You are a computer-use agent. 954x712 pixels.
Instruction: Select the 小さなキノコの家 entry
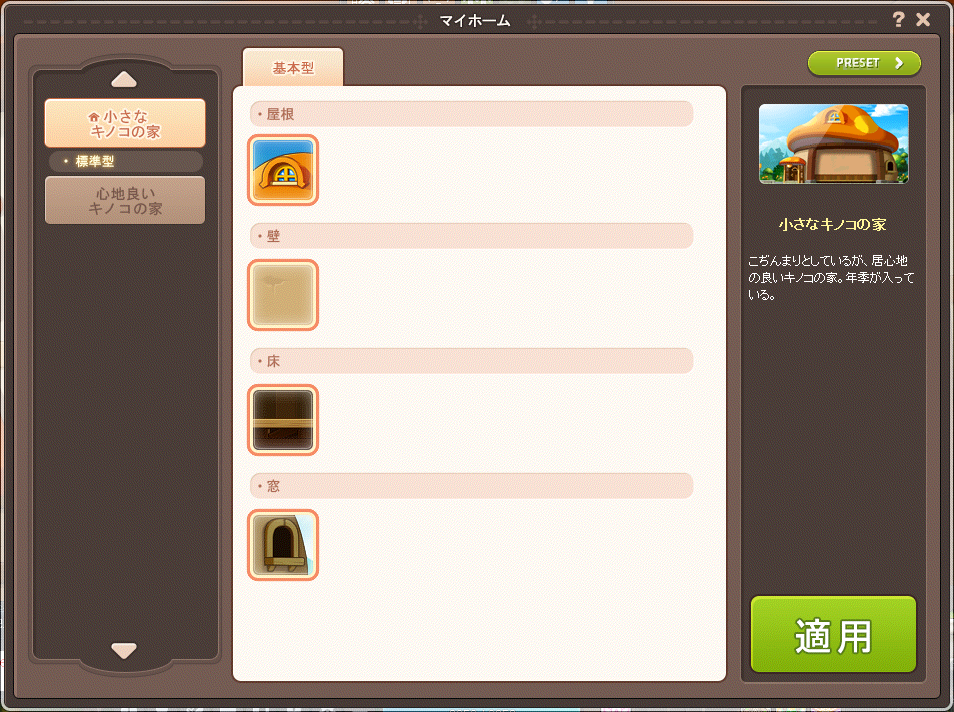click(x=125, y=124)
